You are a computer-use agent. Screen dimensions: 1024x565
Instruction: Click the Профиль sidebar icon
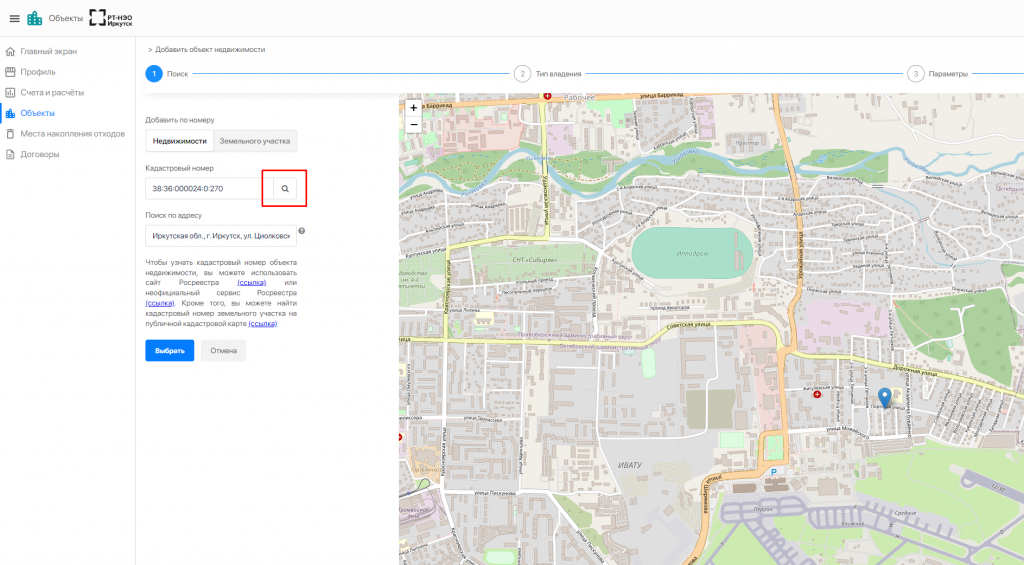[10, 72]
